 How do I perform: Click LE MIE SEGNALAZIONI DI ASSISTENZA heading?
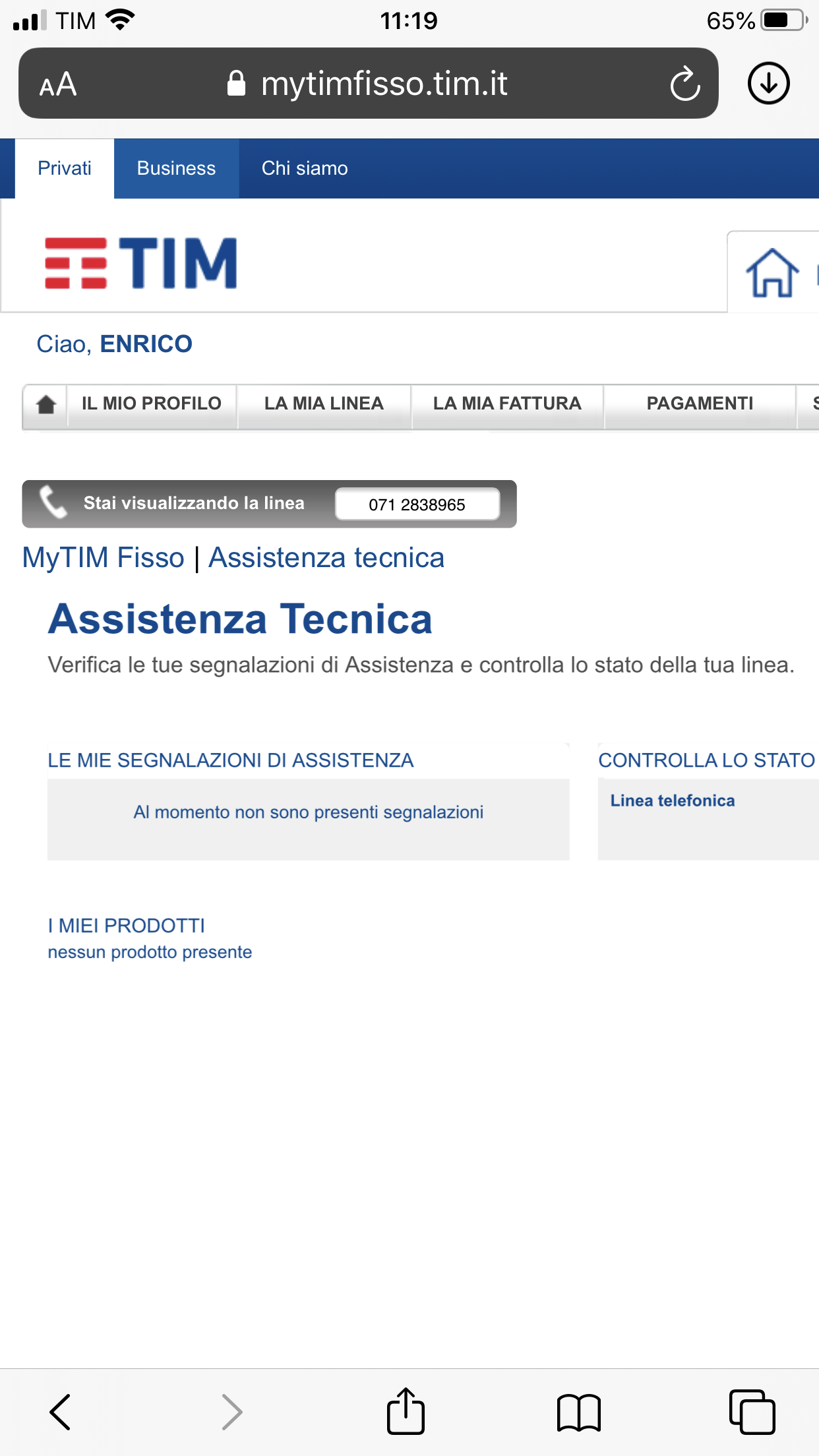(x=231, y=760)
